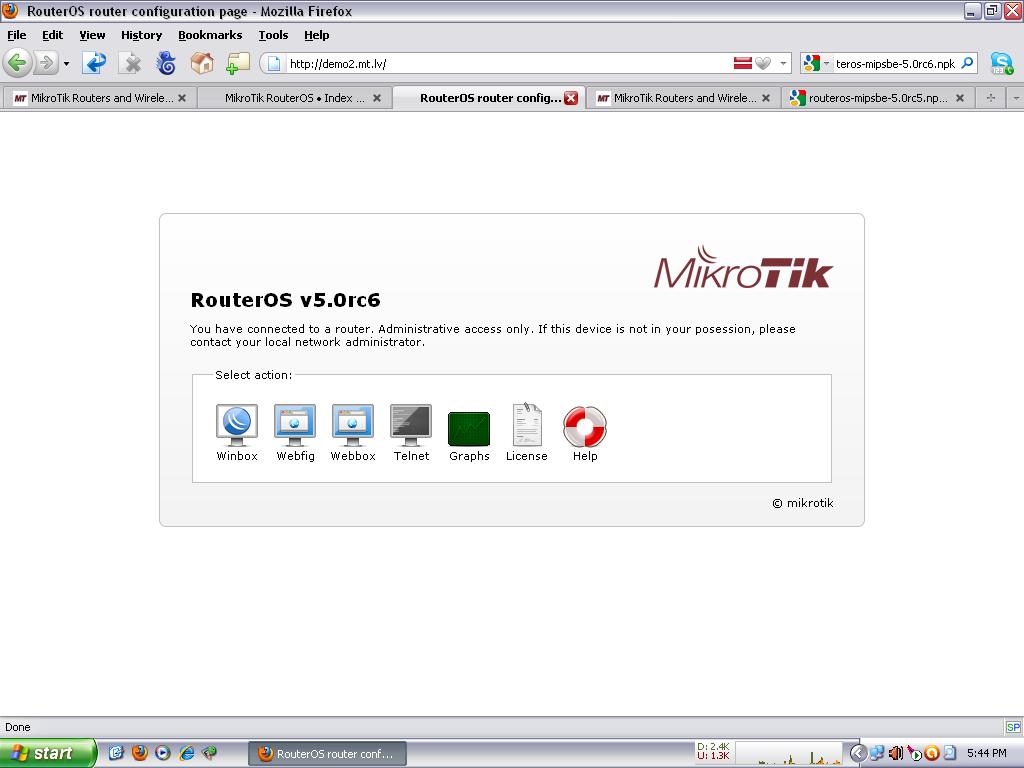Open the History menu
This screenshot has width=1024, height=768.
click(141, 35)
